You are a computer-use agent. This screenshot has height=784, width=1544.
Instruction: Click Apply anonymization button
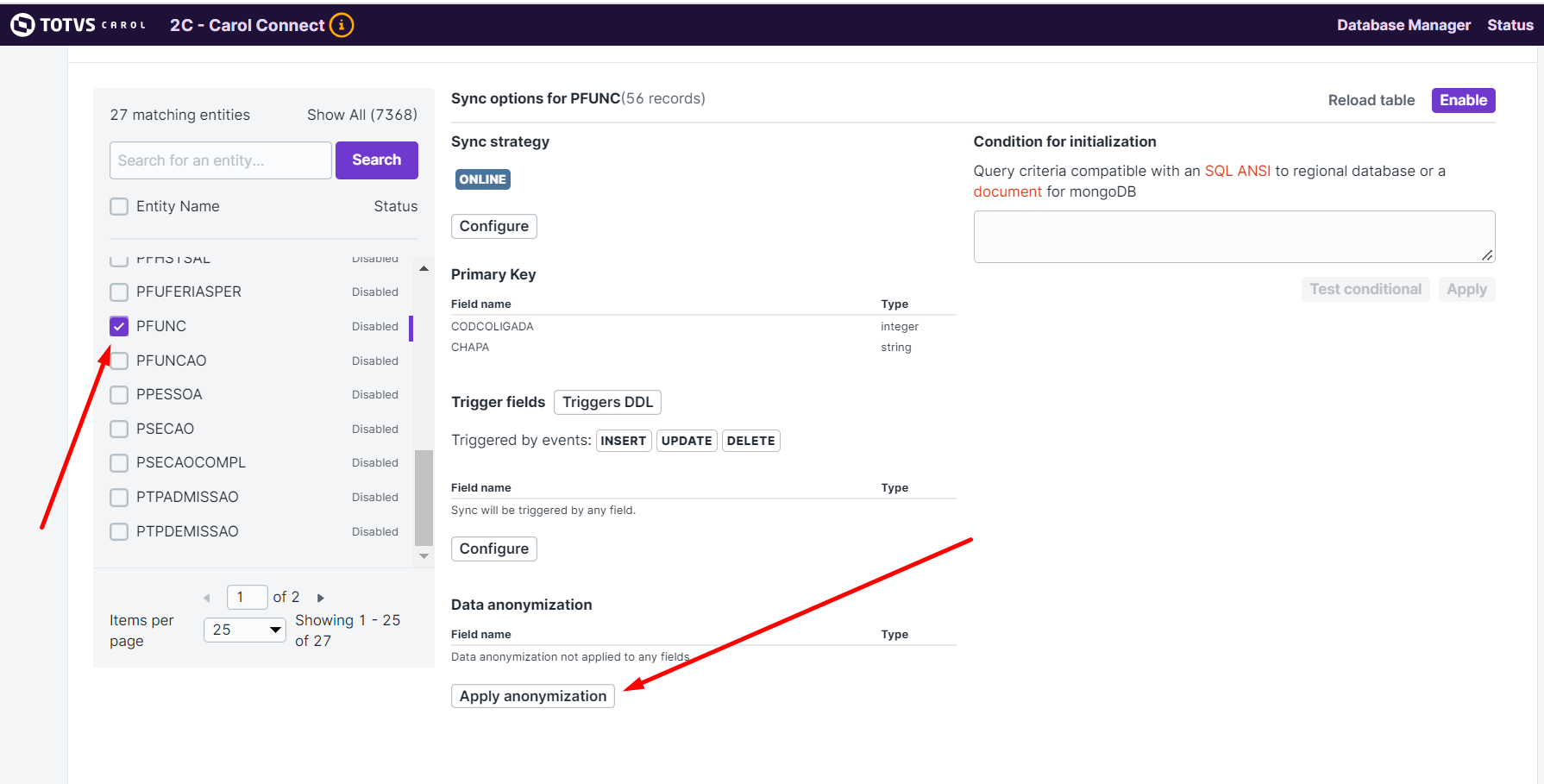pos(533,696)
